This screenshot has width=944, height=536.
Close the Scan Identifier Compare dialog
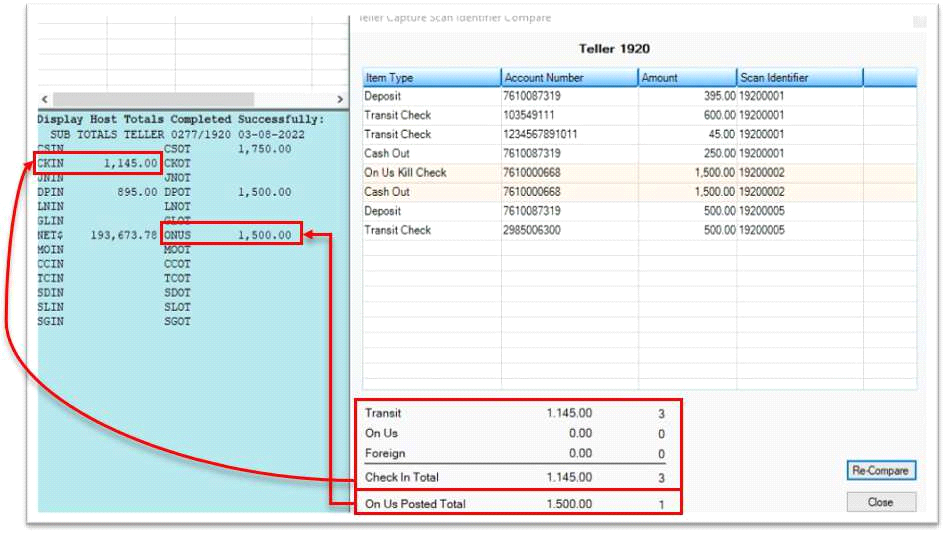tap(881, 502)
